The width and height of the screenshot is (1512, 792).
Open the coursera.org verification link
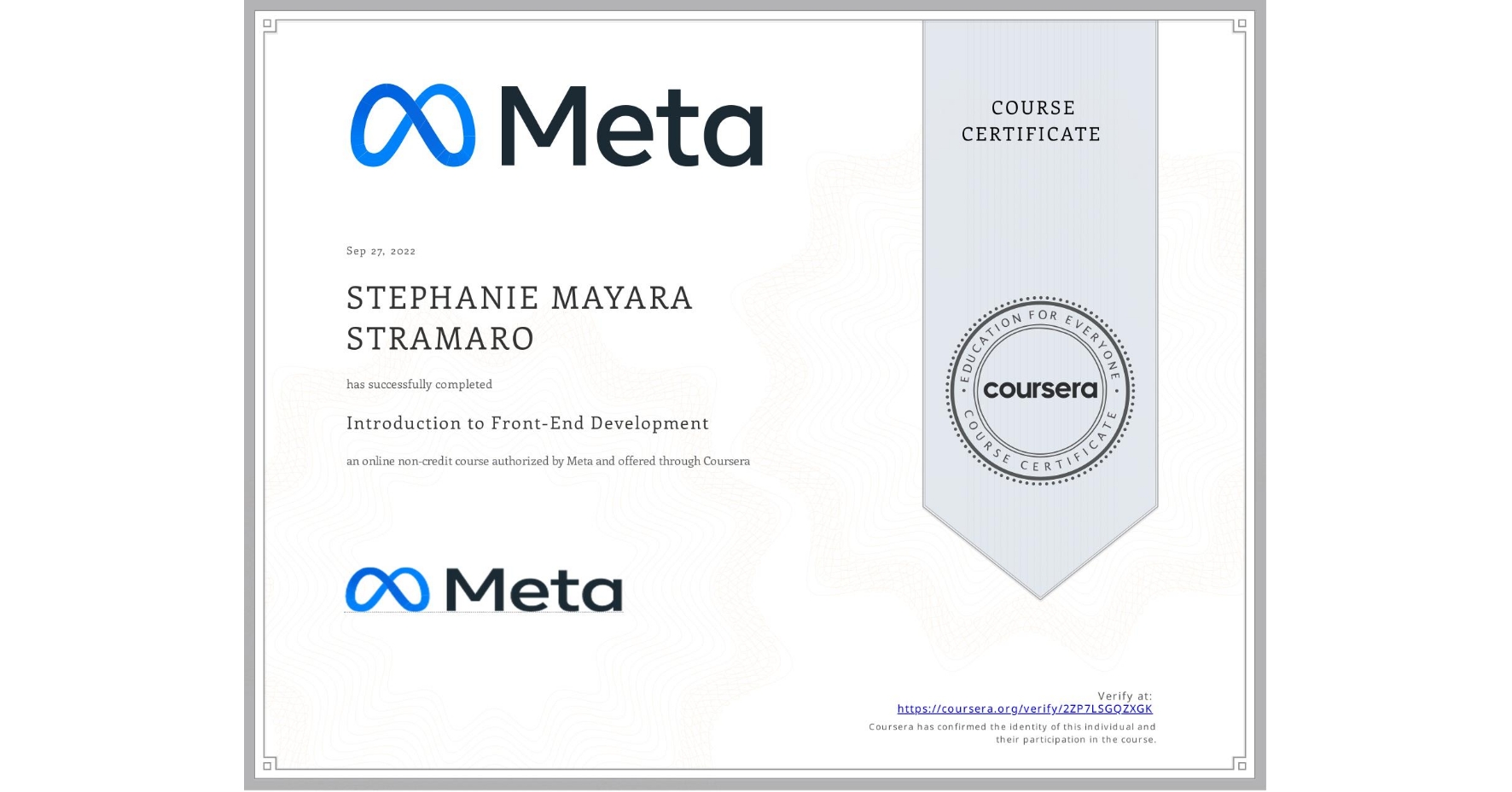pyautogui.click(x=1024, y=708)
